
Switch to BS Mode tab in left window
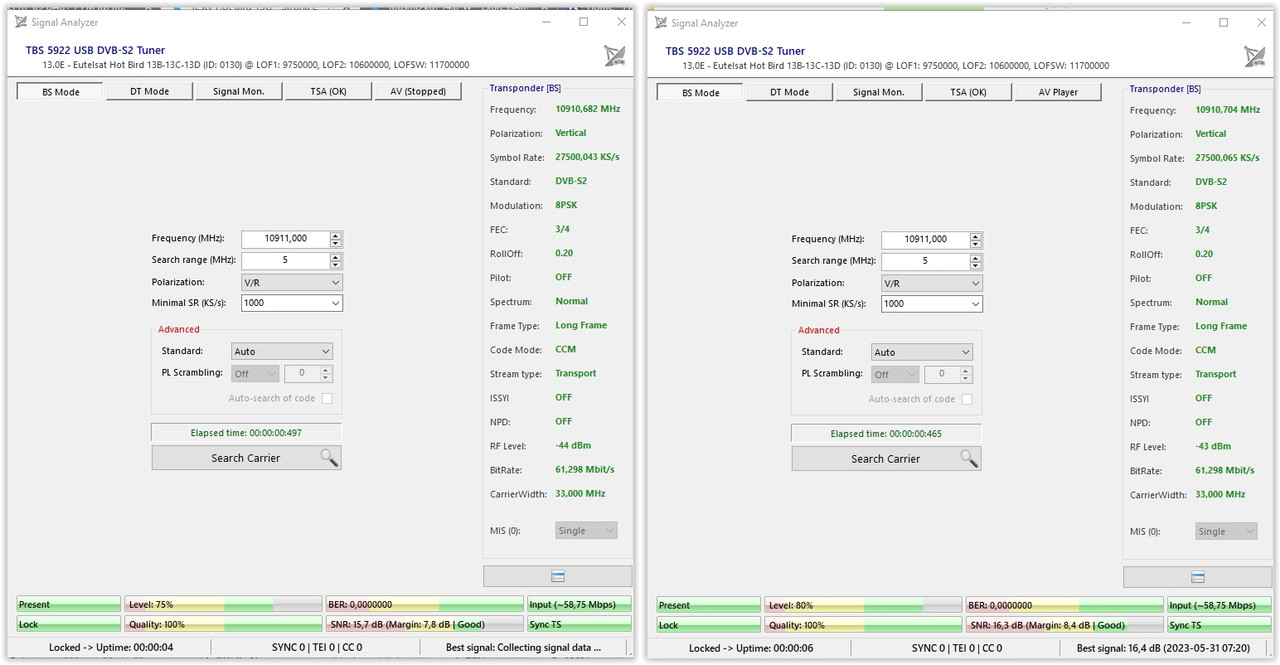(x=60, y=92)
